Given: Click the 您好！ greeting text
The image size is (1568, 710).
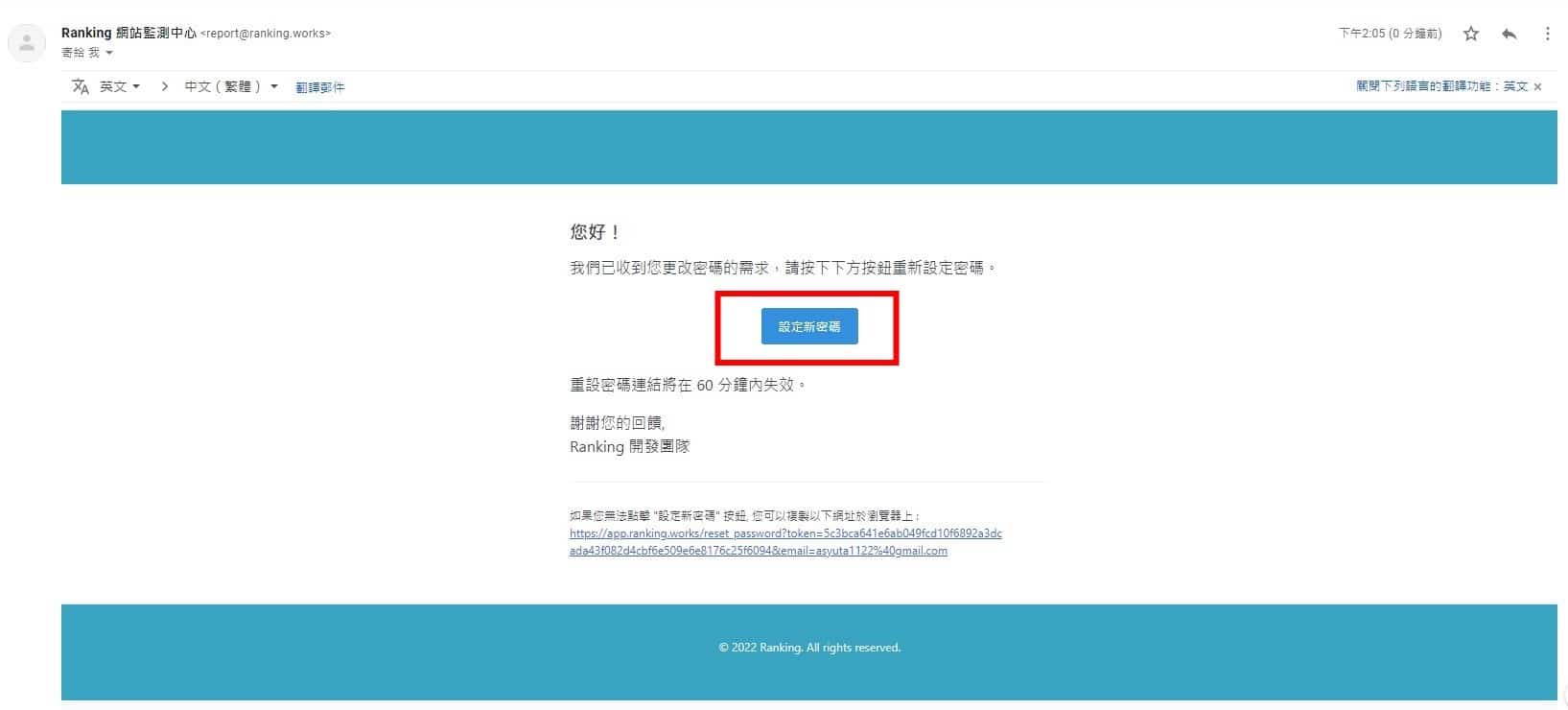Looking at the screenshot, I should click(596, 232).
